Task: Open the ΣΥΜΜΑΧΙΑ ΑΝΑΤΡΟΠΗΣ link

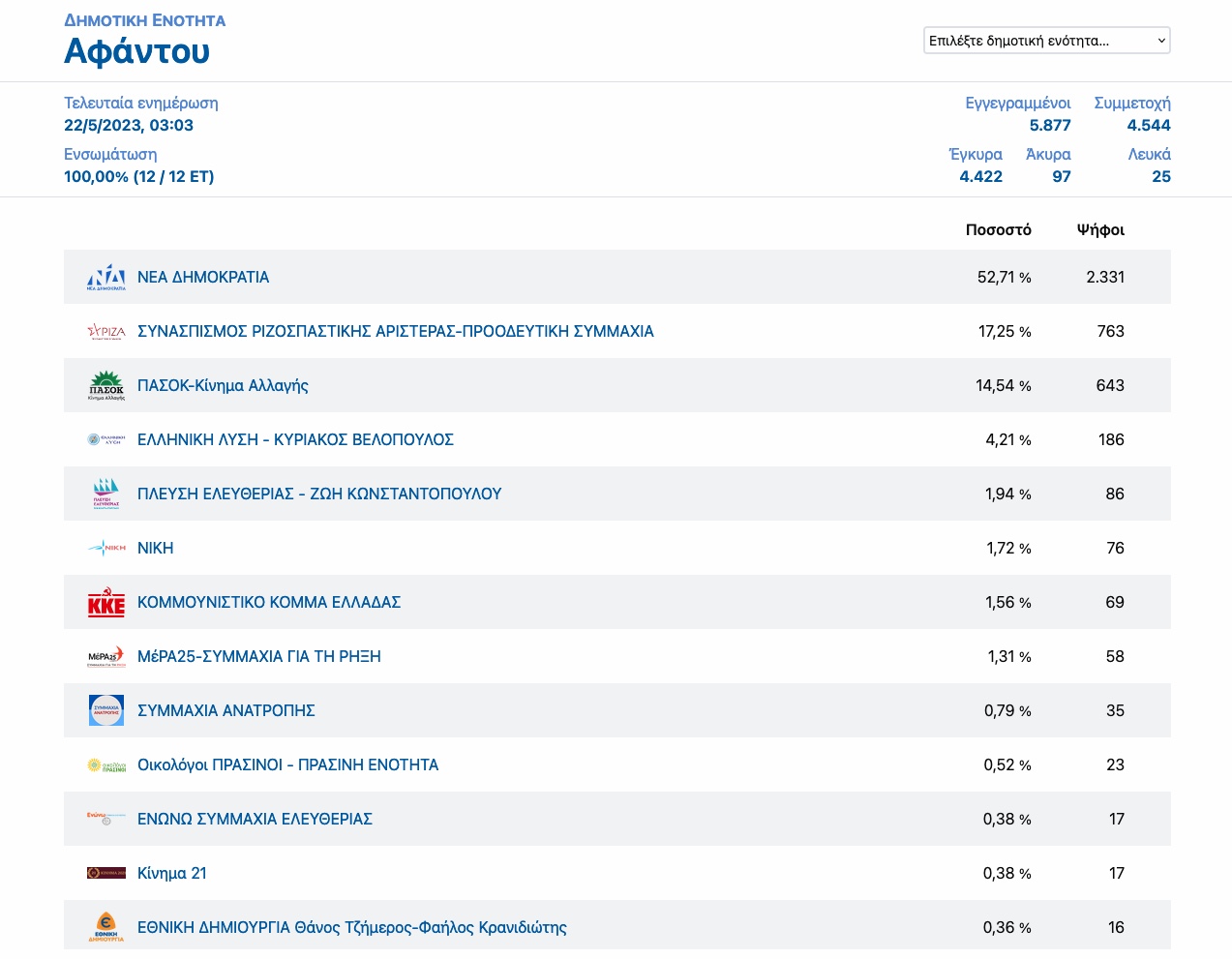Action: click(226, 710)
